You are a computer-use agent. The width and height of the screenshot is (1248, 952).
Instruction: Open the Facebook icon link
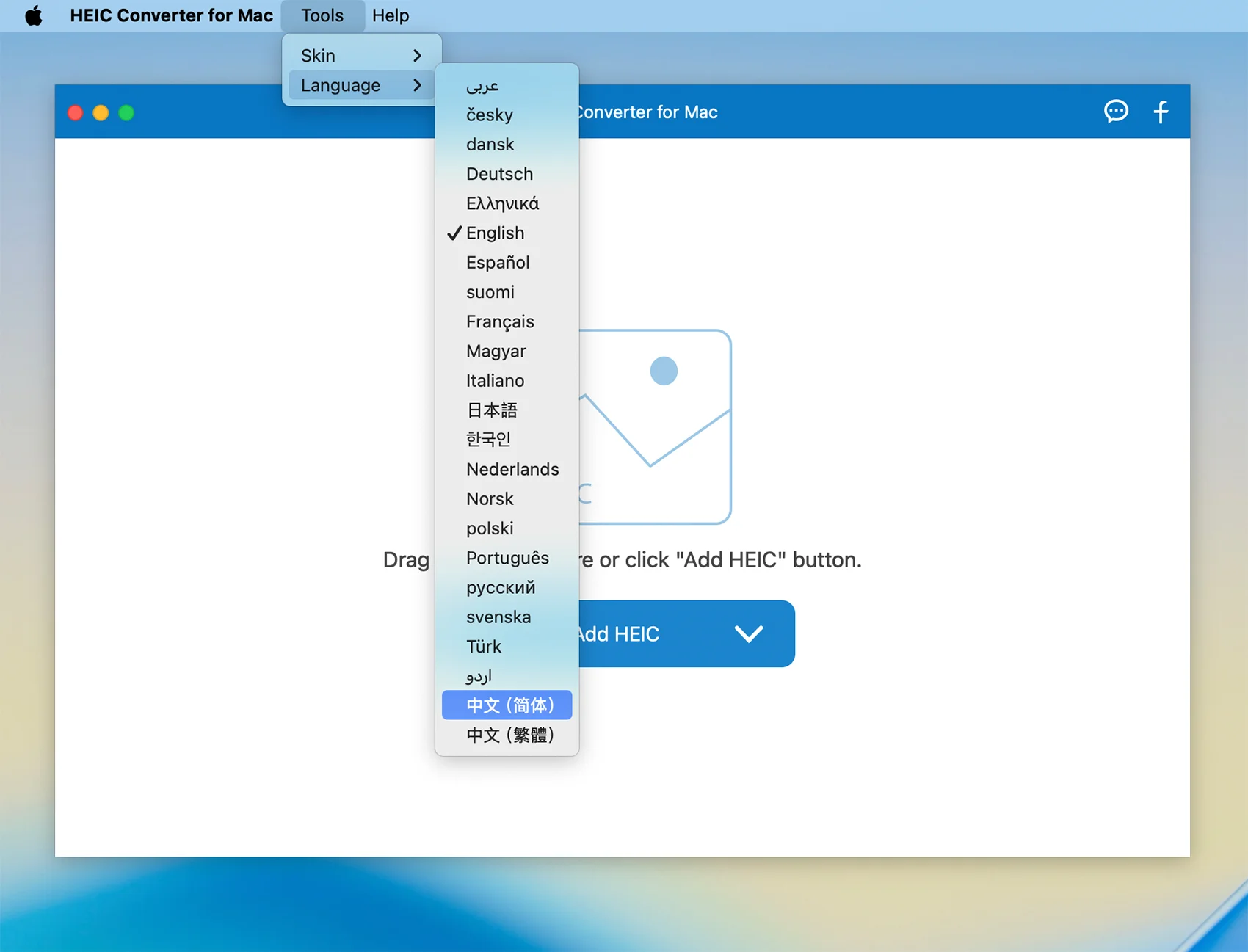pyautogui.click(x=1161, y=112)
